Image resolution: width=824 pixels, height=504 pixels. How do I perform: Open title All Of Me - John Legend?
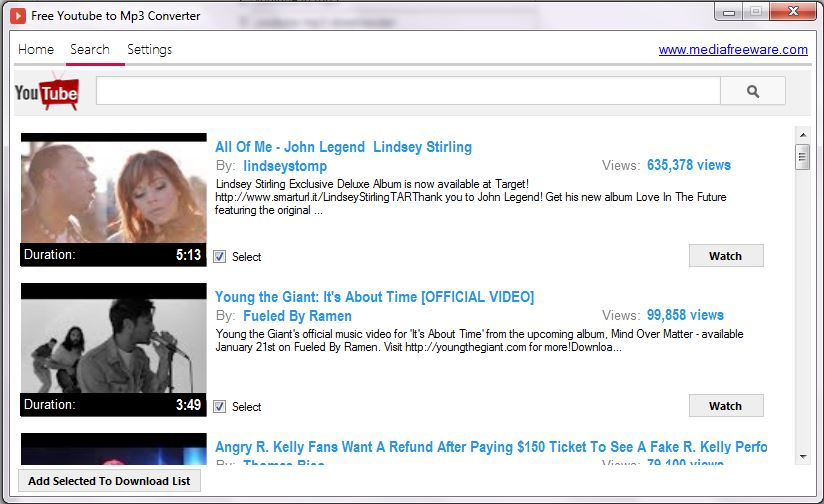click(x=343, y=147)
